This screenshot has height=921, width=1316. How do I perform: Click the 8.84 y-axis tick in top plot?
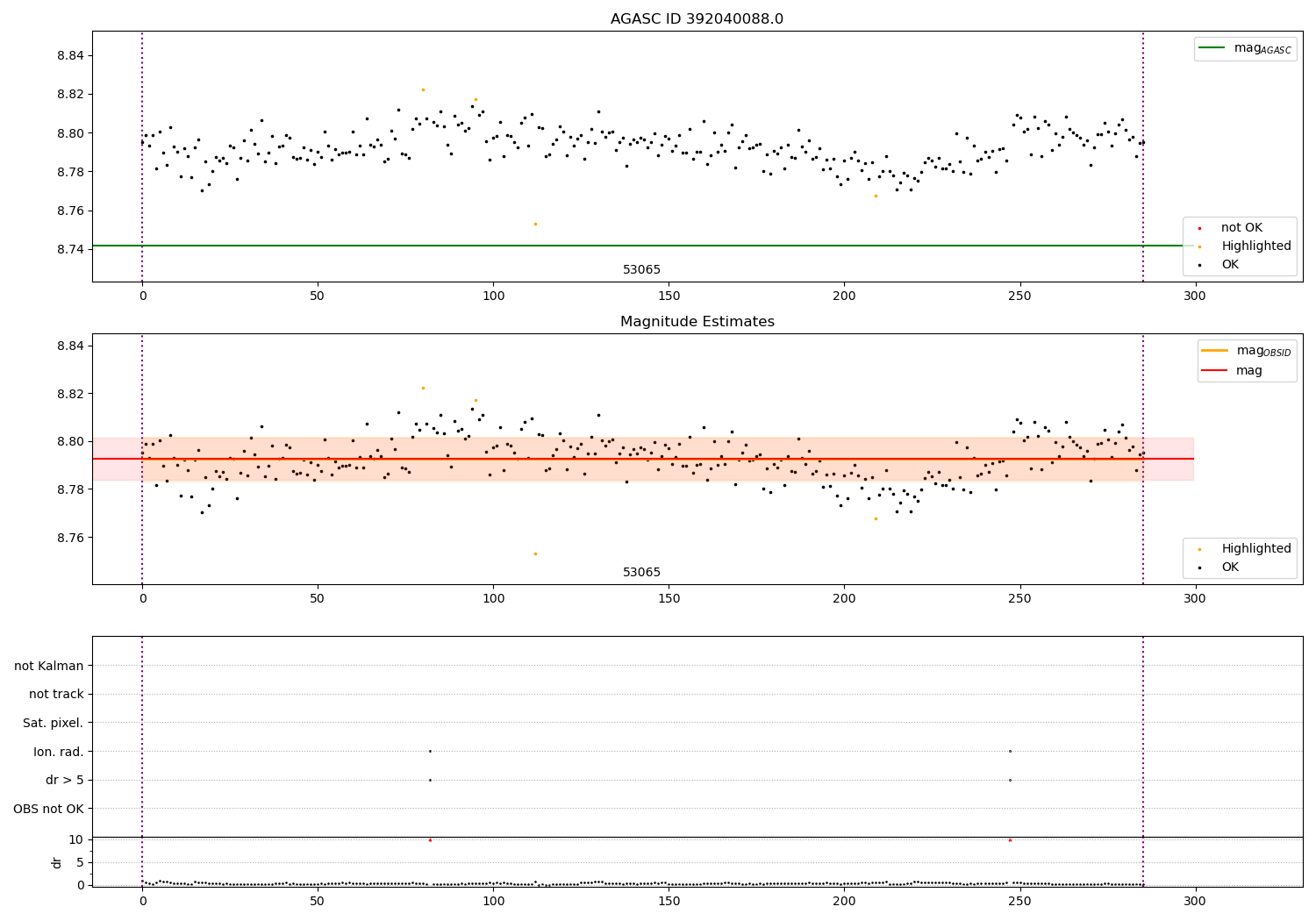pyautogui.click(x=70, y=55)
